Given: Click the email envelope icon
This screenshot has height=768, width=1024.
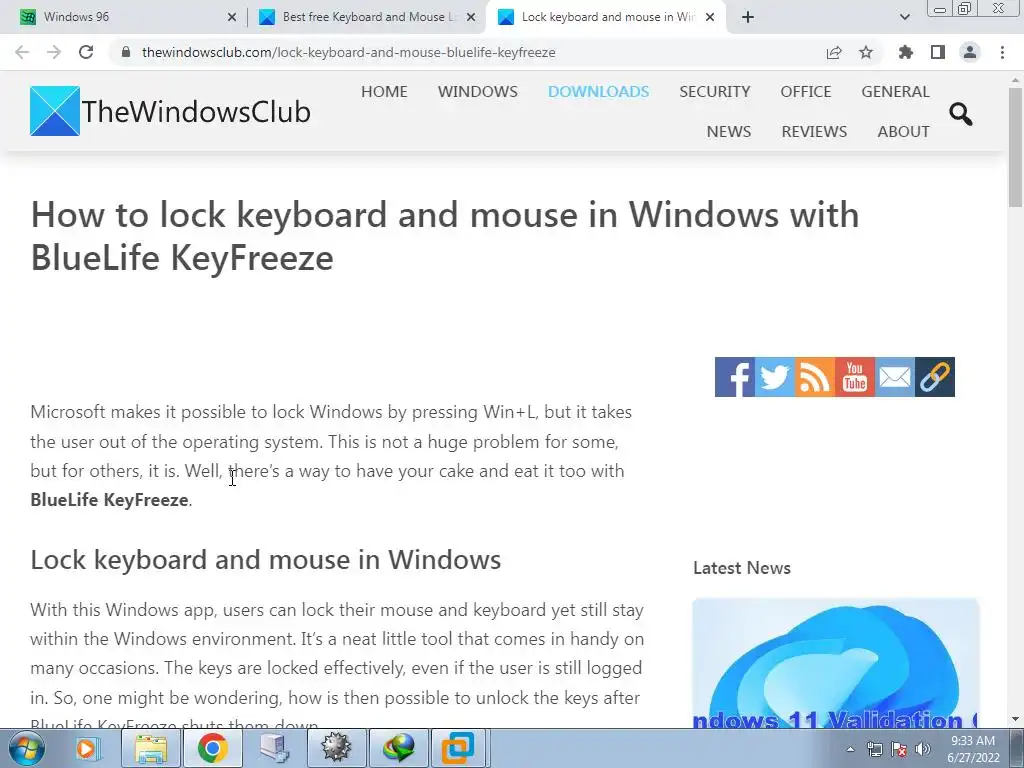Looking at the screenshot, I should click(x=895, y=377).
